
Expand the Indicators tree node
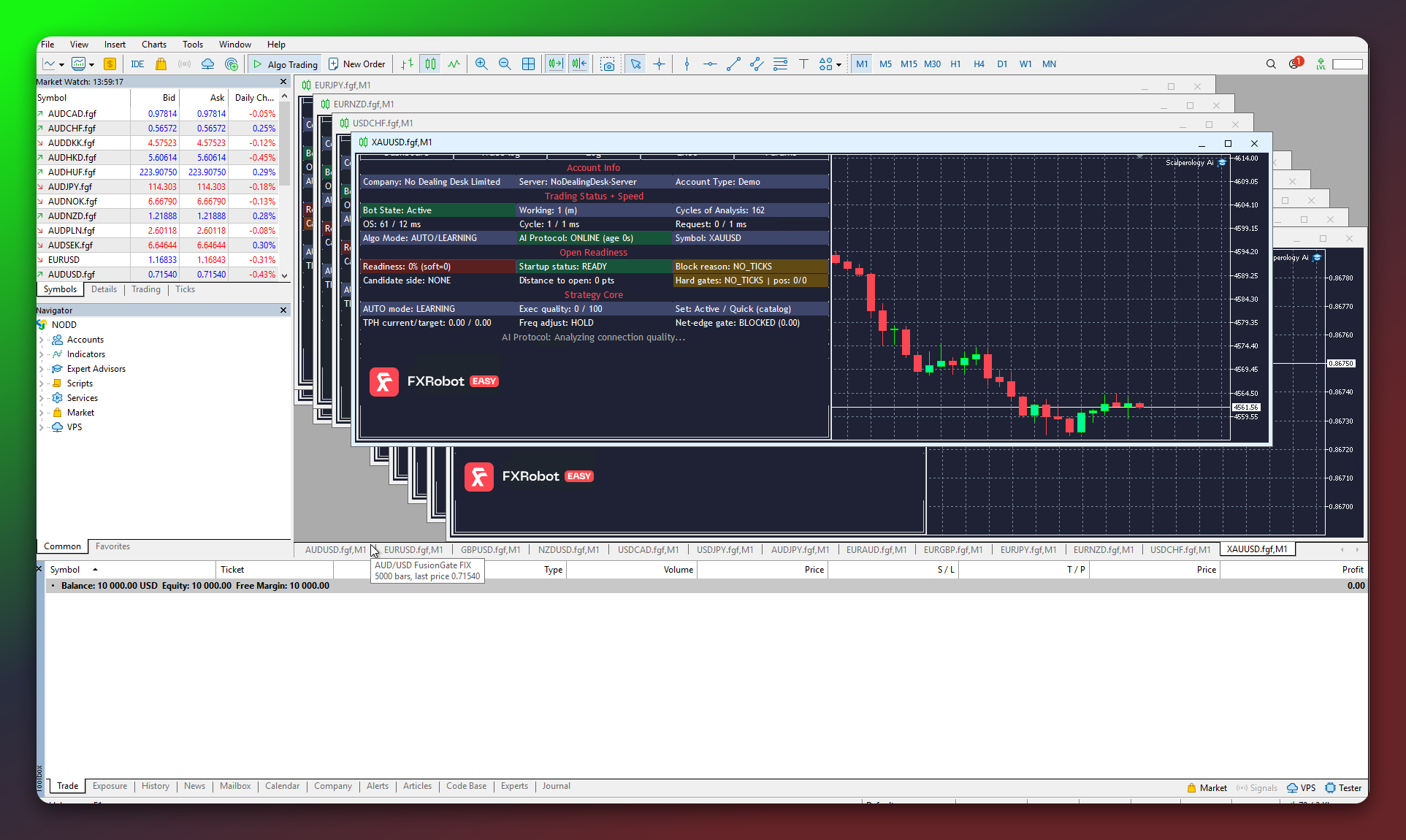pyautogui.click(x=42, y=354)
